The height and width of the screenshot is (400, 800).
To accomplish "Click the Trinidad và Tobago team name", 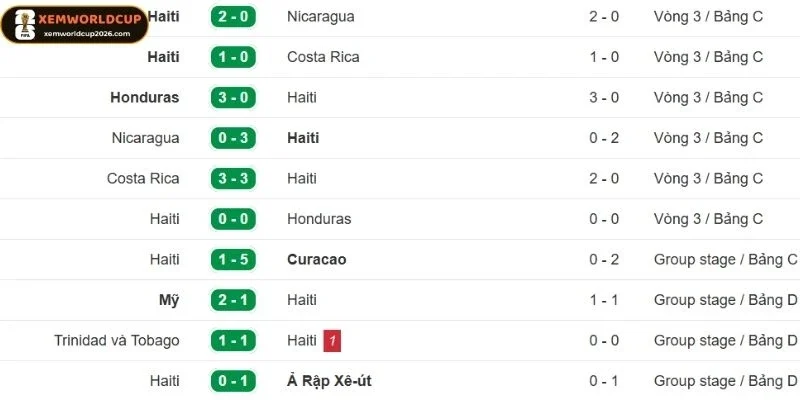I will 117,340.
